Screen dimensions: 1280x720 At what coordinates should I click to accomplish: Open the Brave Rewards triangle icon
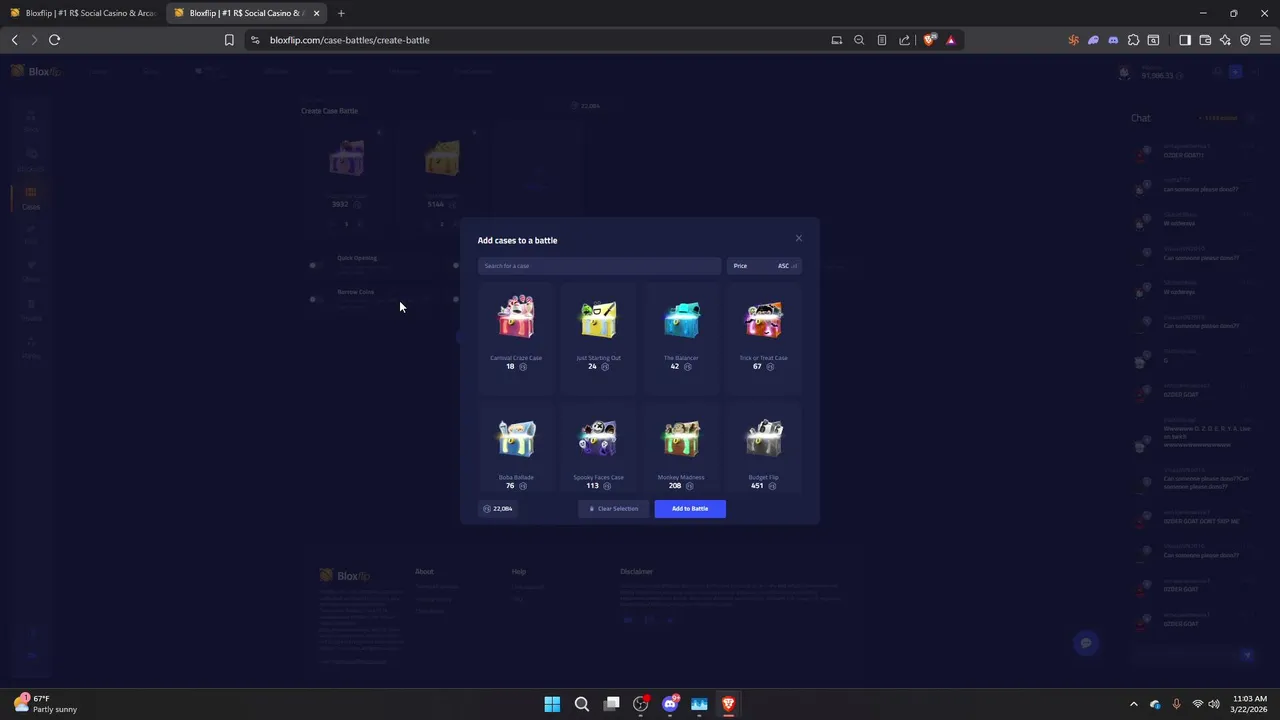point(951,40)
